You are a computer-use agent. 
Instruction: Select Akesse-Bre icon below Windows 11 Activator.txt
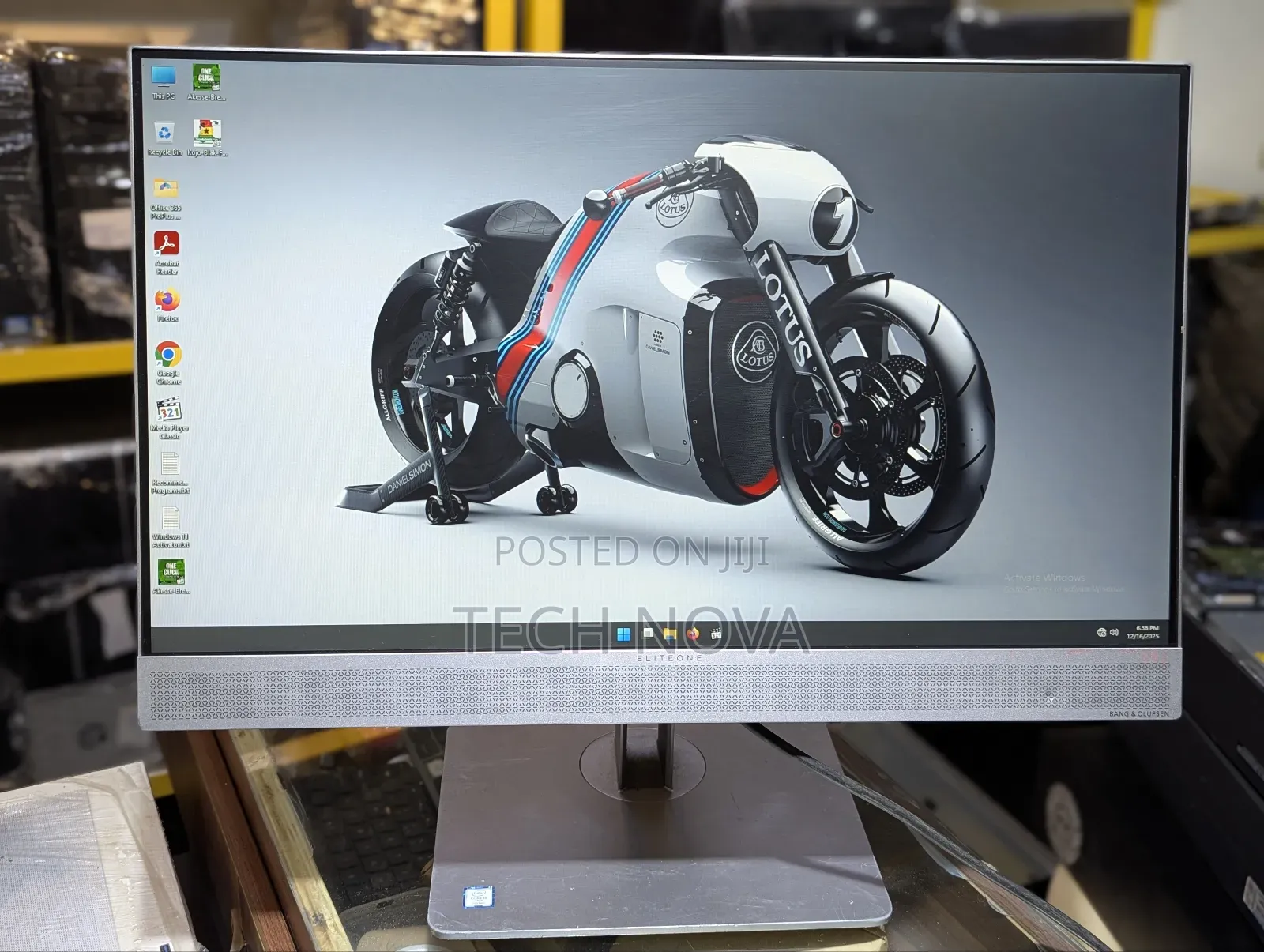[x=171, y=577]
